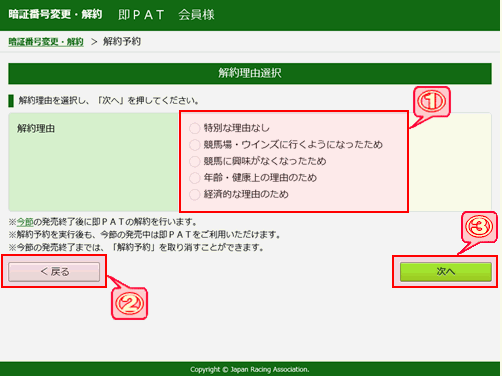Select the 特別な理由なし radio button
Viewport: 502px width, 376px height.
(x=194, y=128)
